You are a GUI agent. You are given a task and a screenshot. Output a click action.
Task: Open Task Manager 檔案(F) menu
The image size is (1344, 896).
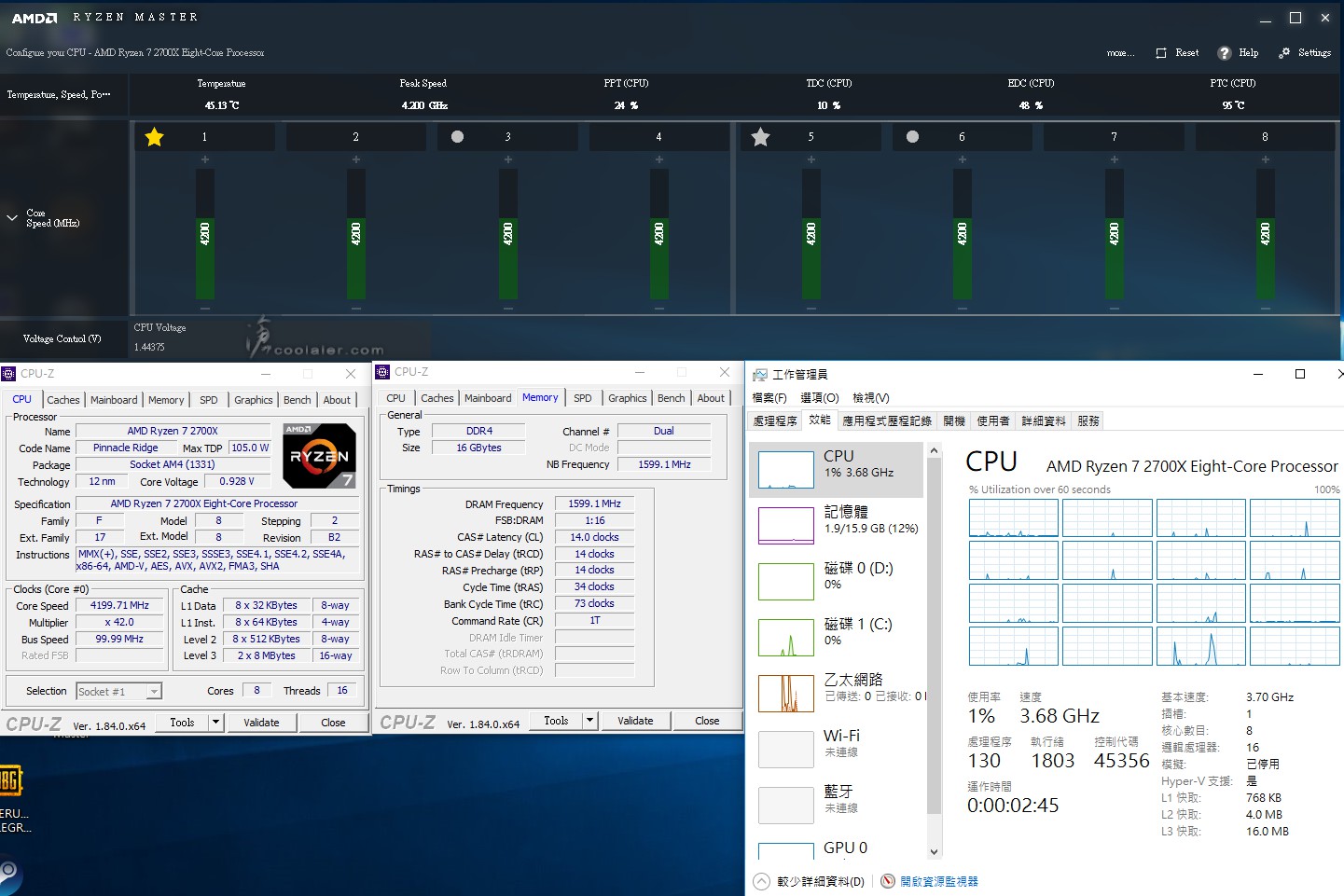[x=769, y=398]
